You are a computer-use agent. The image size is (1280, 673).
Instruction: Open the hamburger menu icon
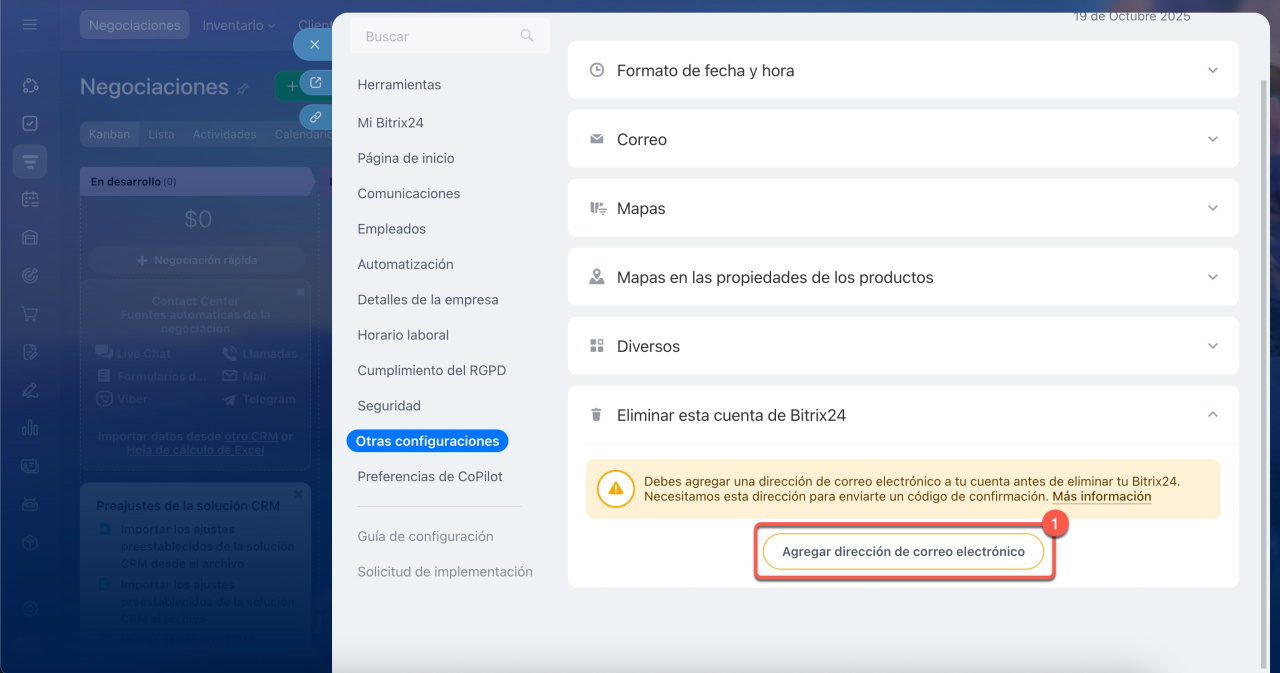30,24
